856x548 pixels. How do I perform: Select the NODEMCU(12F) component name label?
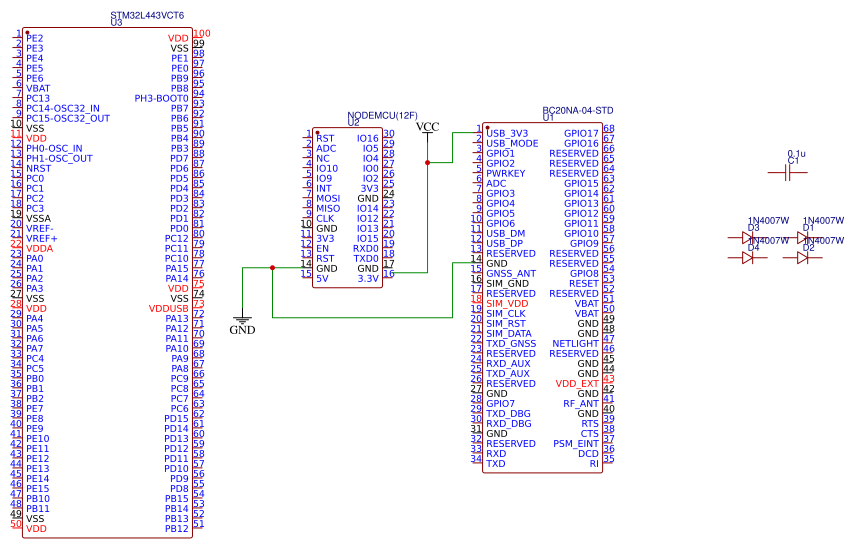click(x=382, y=116)
